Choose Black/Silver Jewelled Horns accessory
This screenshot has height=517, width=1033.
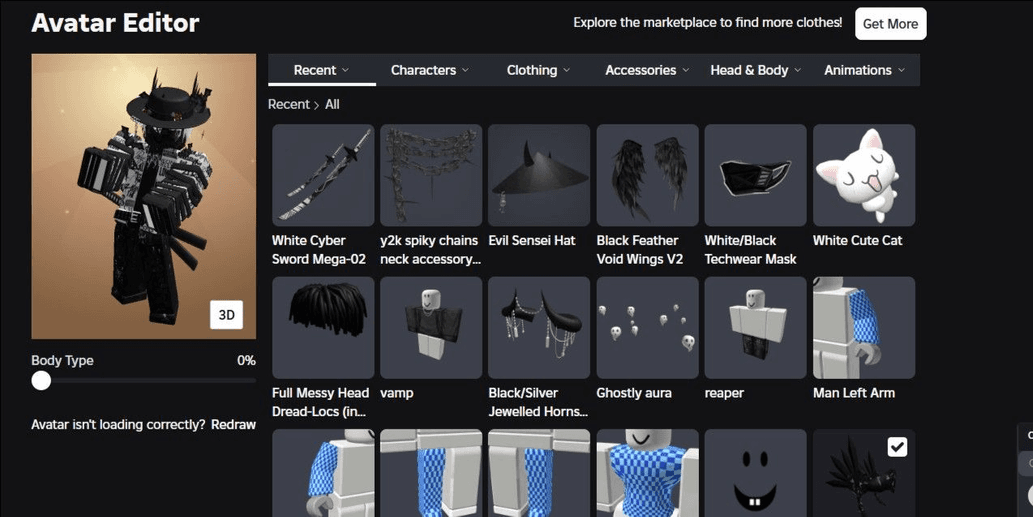(x=539, y=327)
